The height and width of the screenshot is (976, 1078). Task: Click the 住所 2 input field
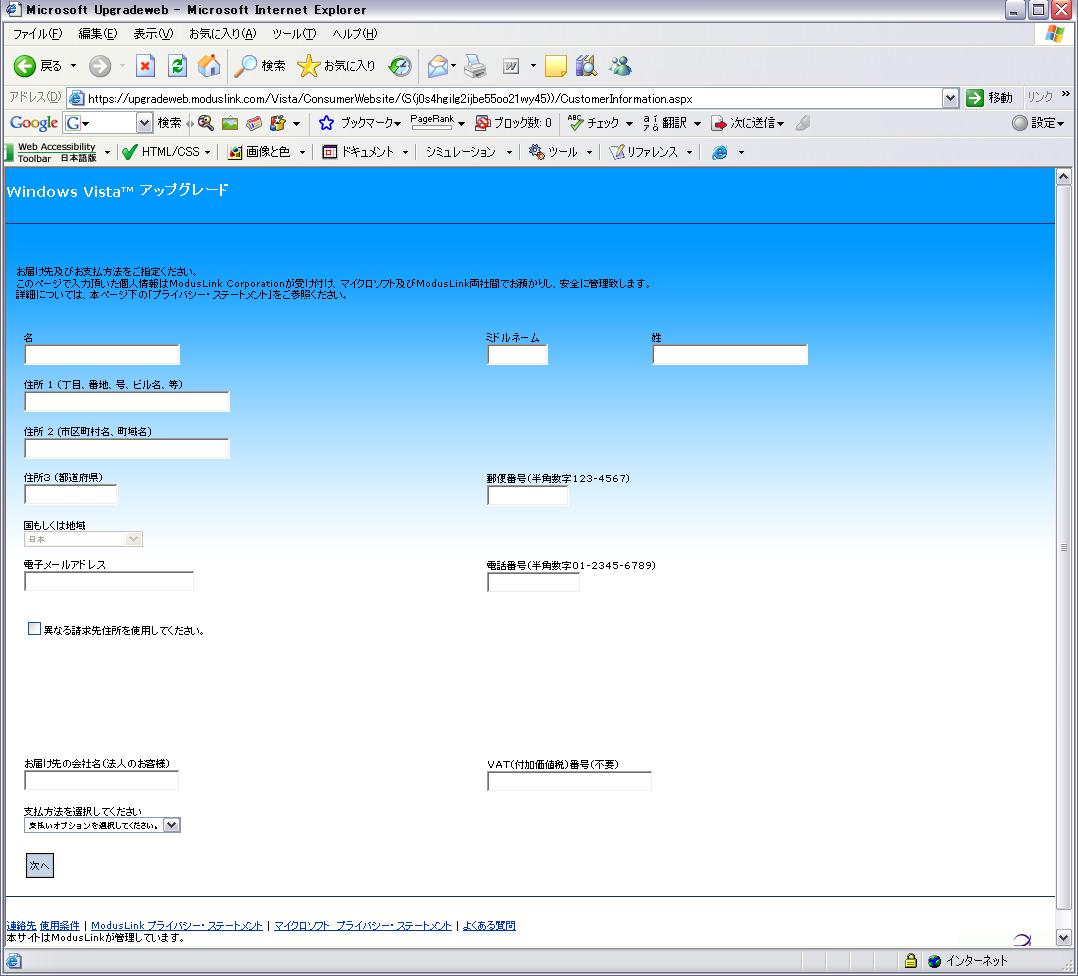(126, 448)
